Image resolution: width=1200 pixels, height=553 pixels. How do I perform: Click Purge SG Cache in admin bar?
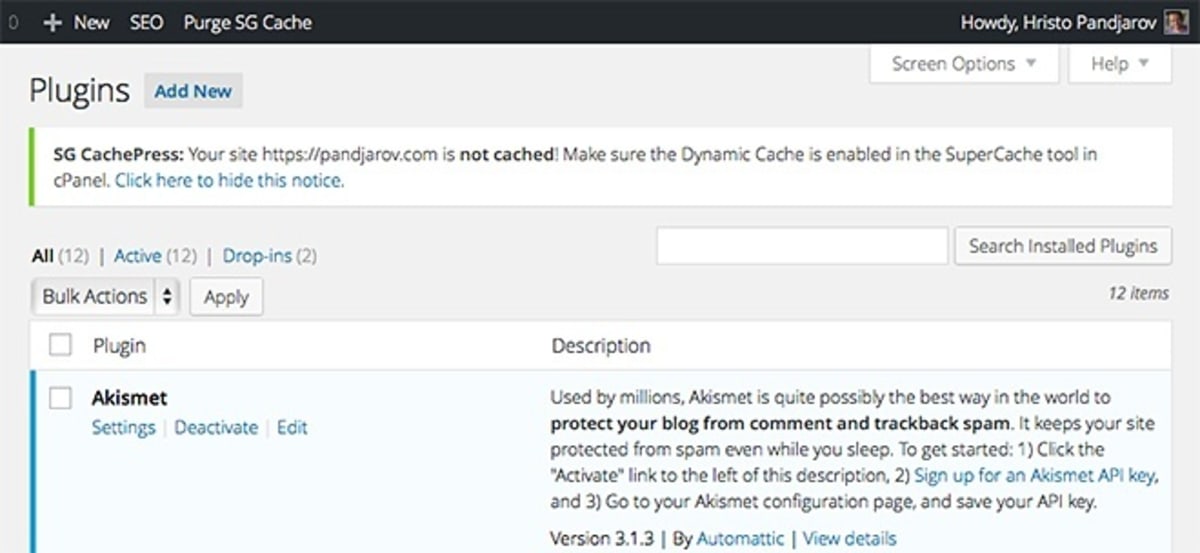248,22
